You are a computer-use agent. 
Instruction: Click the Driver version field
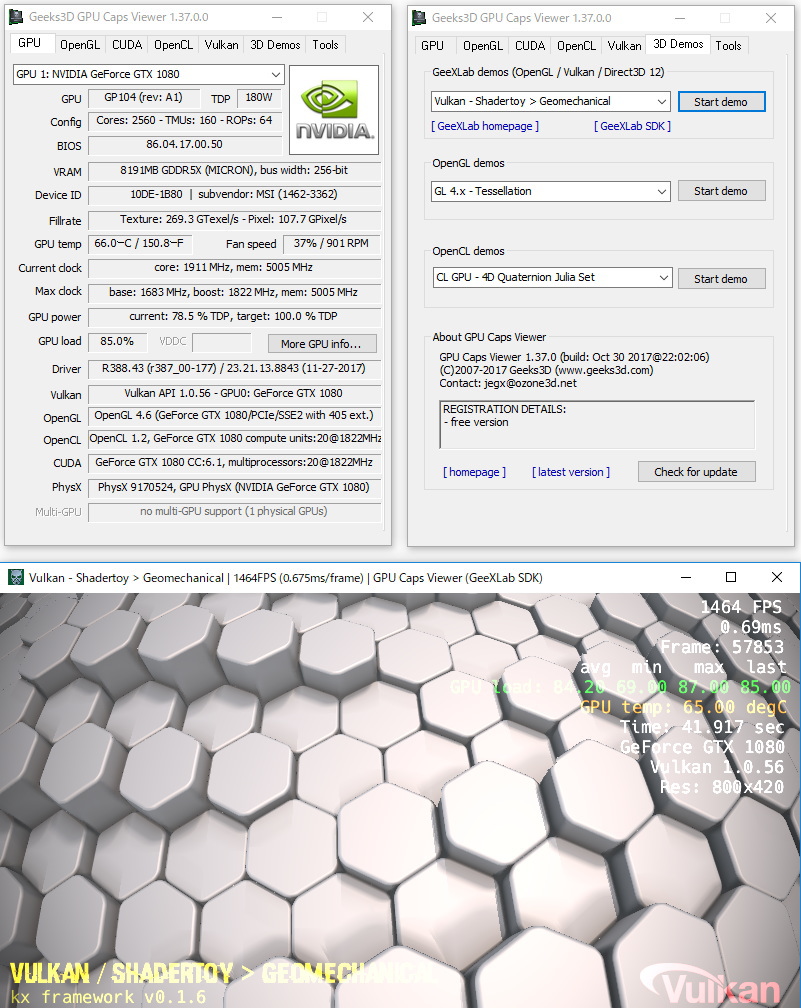point(234,369)
